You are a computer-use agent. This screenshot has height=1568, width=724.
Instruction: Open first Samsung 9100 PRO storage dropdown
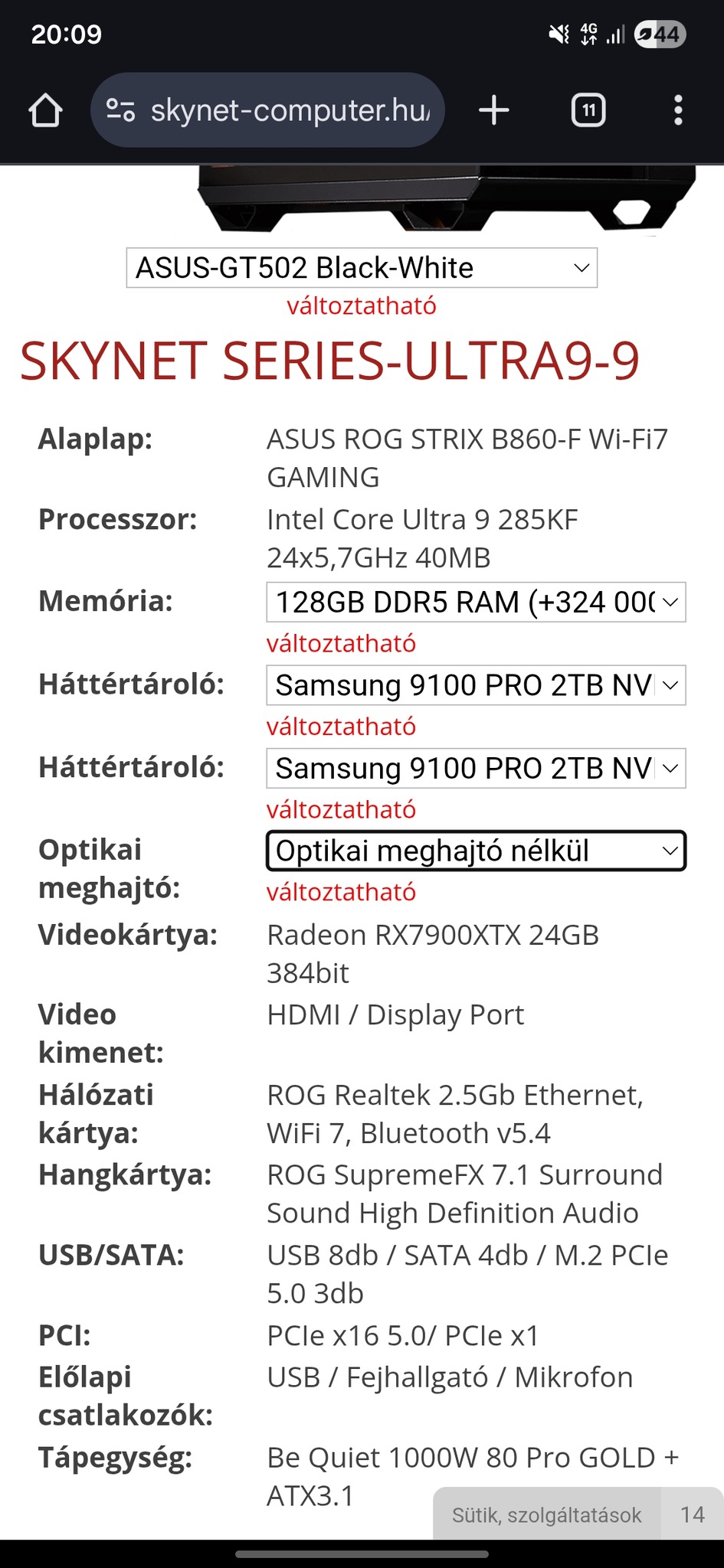pos(476,685)
